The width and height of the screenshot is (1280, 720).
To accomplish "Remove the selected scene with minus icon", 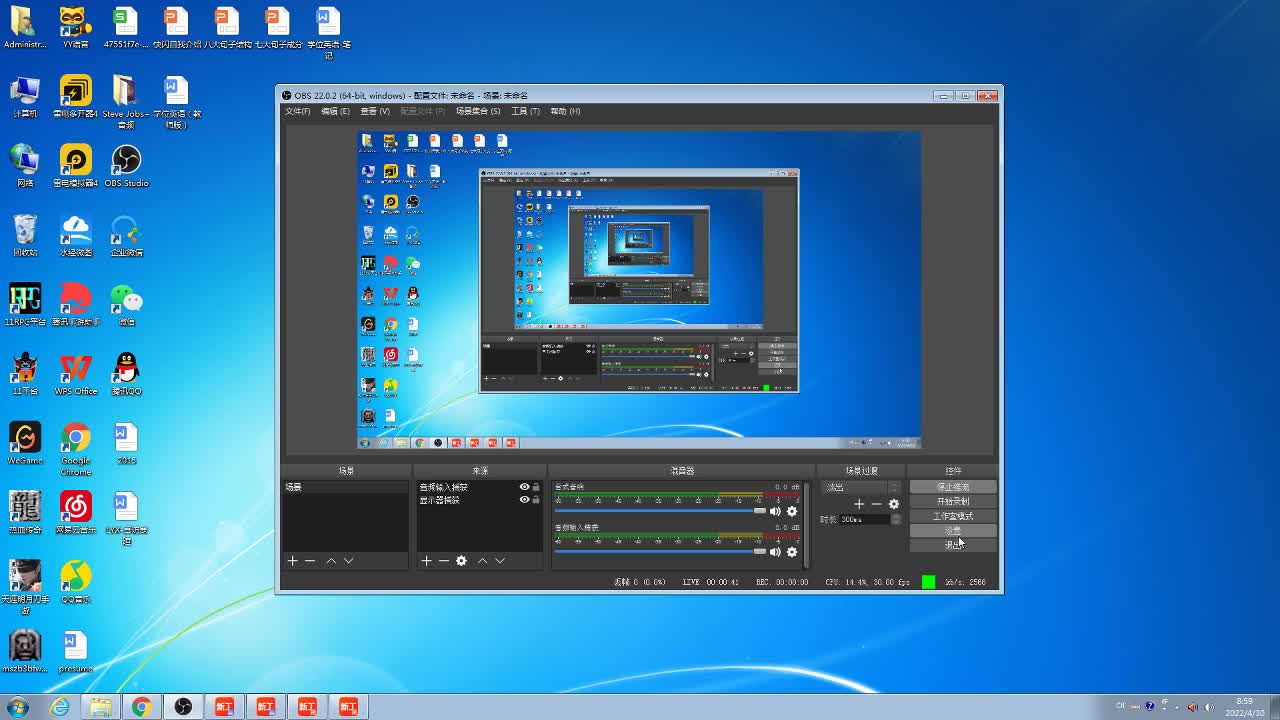I will tap(310, 561).
